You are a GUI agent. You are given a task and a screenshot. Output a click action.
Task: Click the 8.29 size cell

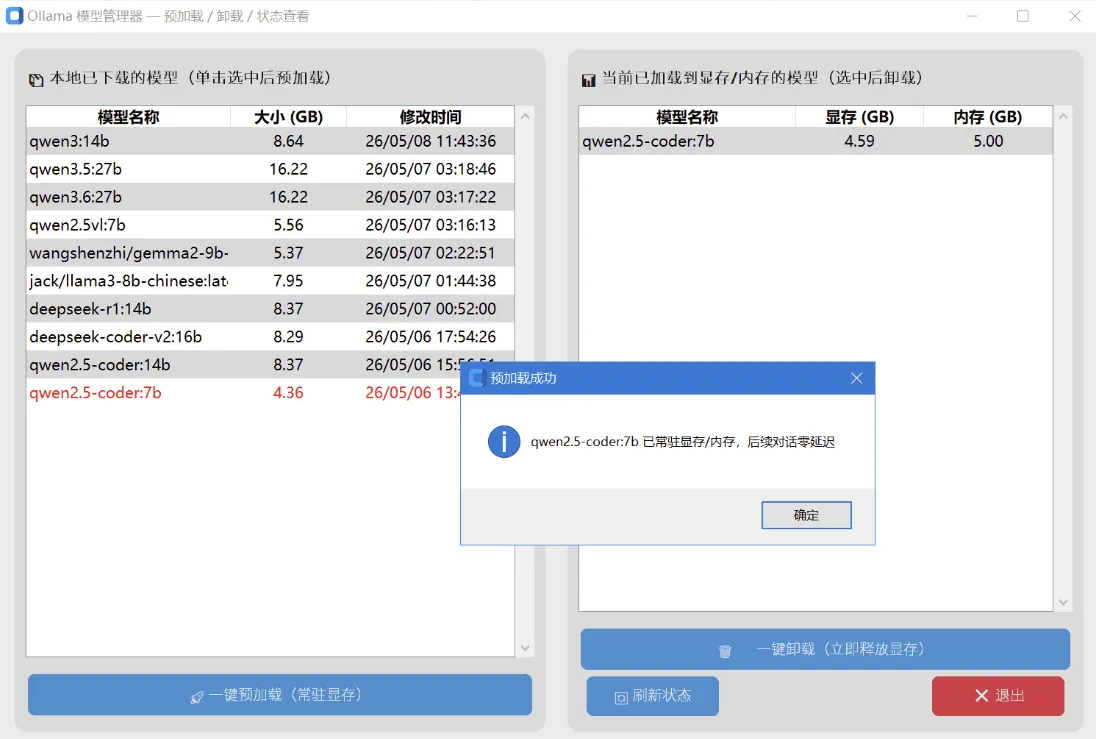288,337
